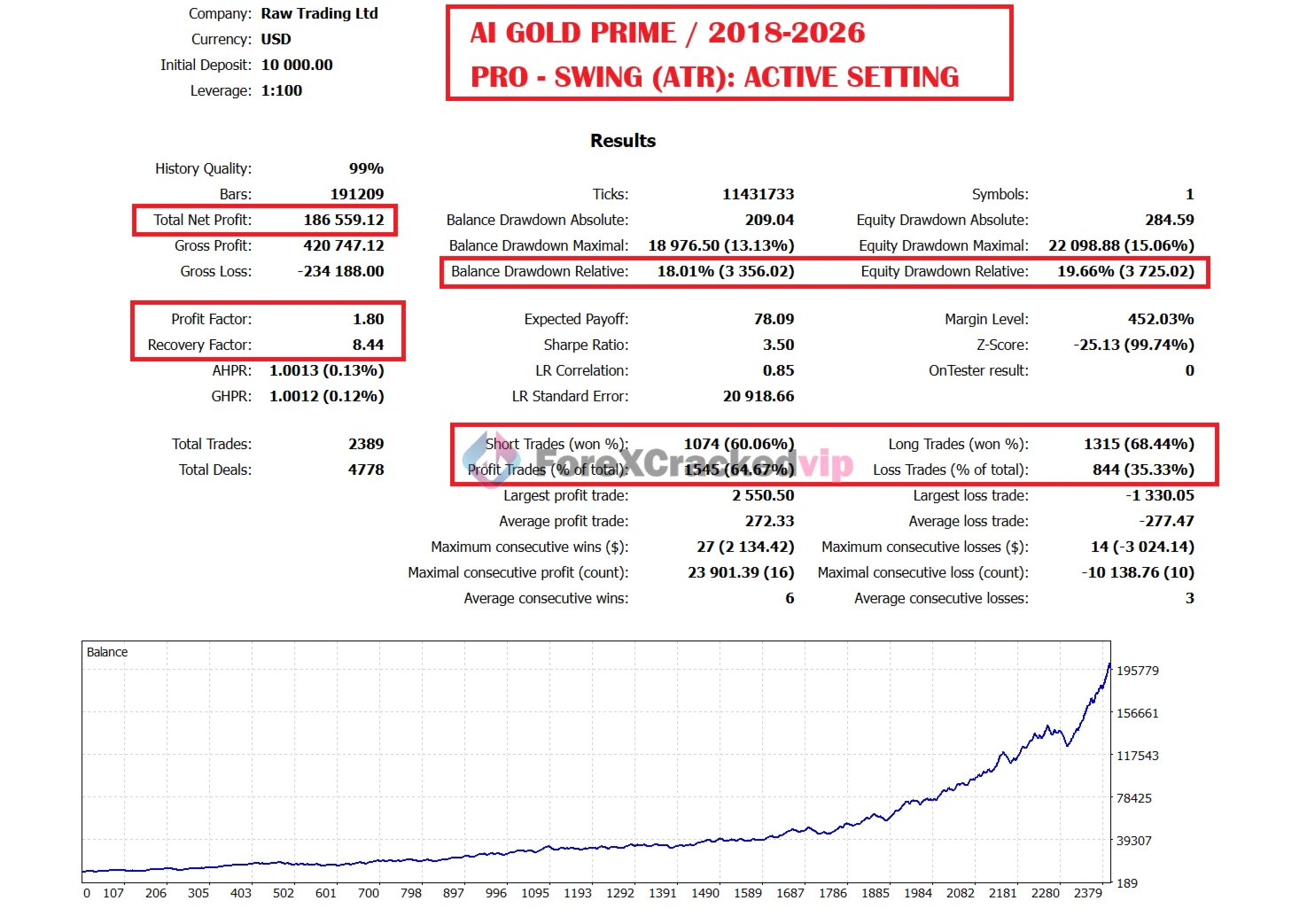Select the Loss Trades value 844 (35.33%)
This screenshot has width=1315, height=924.
pyautogui.click(x=1143, y=470)
